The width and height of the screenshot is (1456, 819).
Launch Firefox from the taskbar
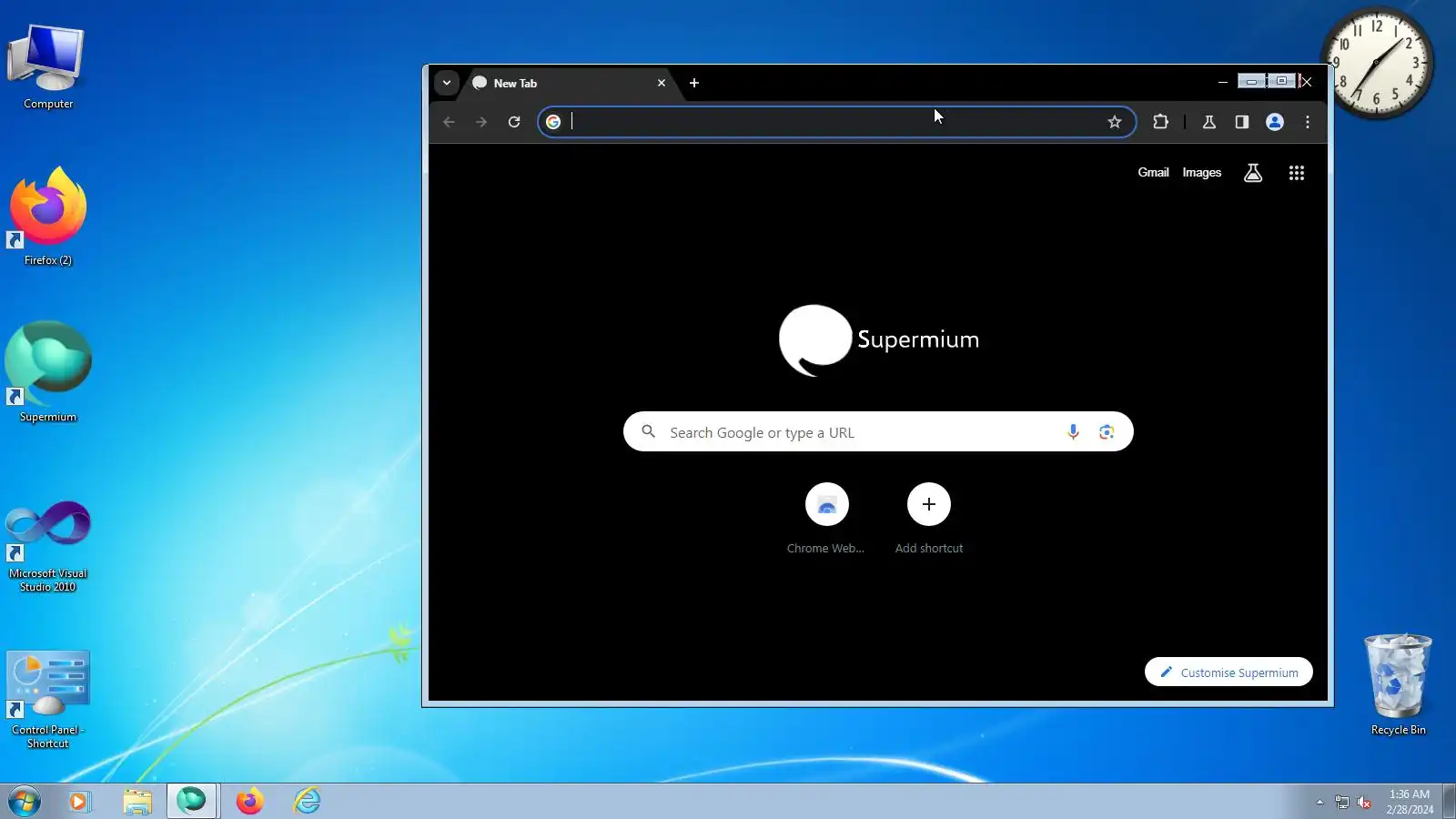click(249, 802)
